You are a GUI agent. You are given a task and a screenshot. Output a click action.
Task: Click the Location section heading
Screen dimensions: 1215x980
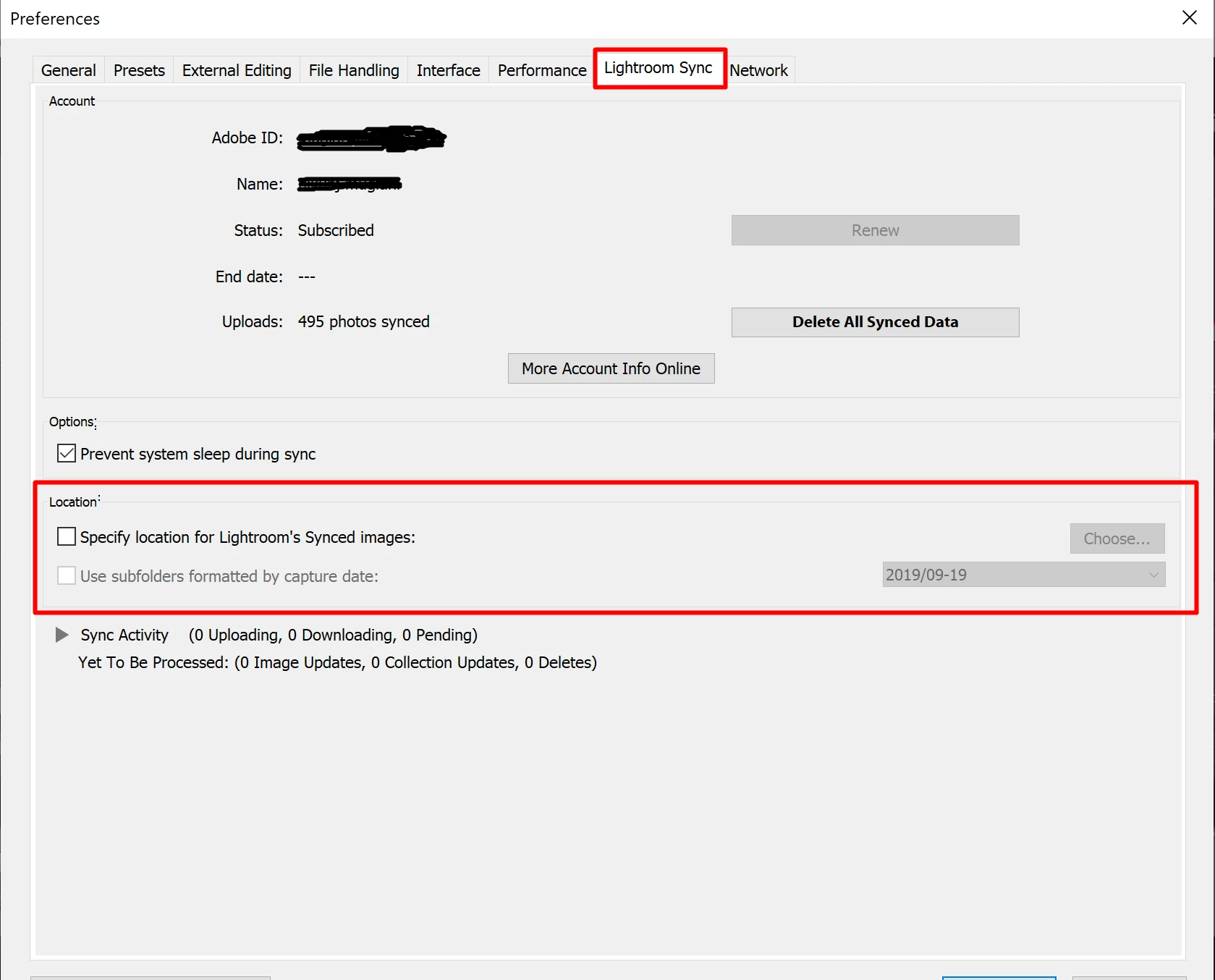click(x=73, y=502)
